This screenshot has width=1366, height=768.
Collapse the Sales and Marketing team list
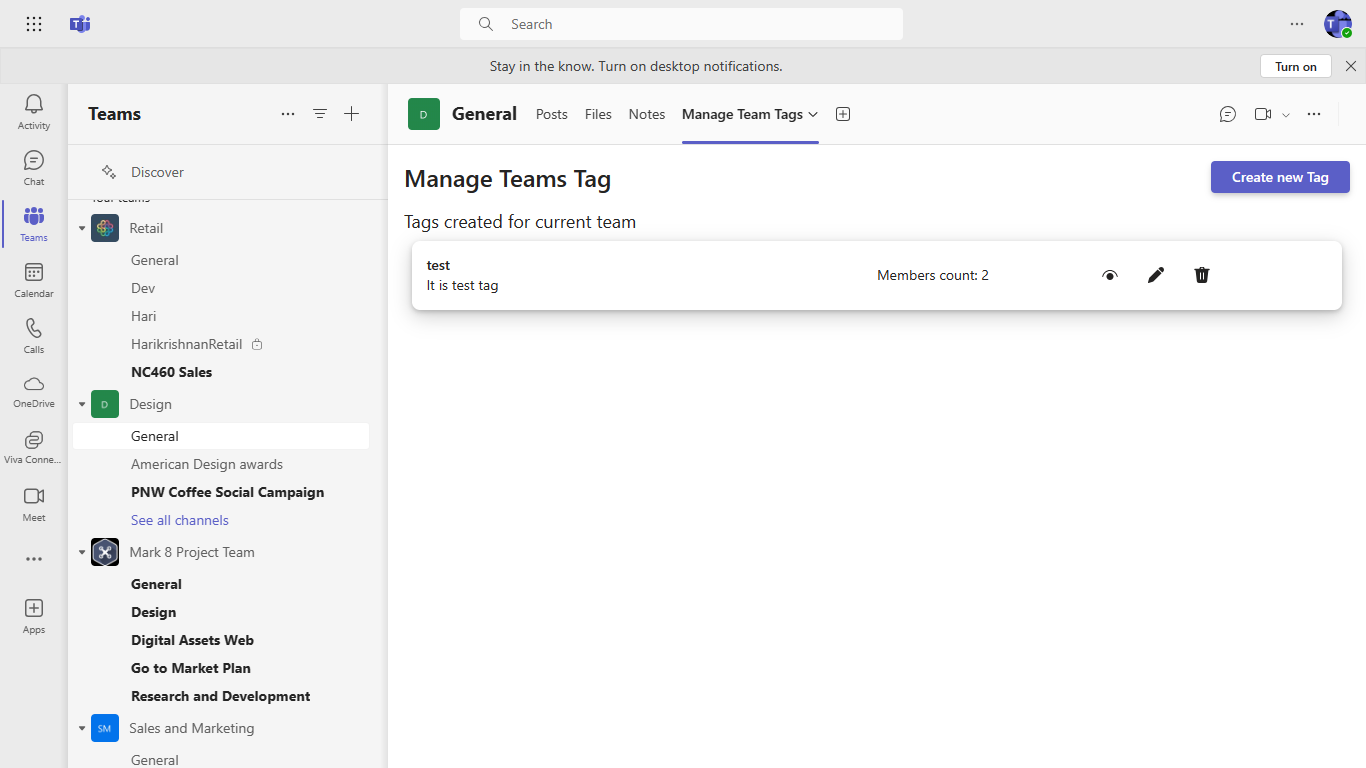(82, 729)
